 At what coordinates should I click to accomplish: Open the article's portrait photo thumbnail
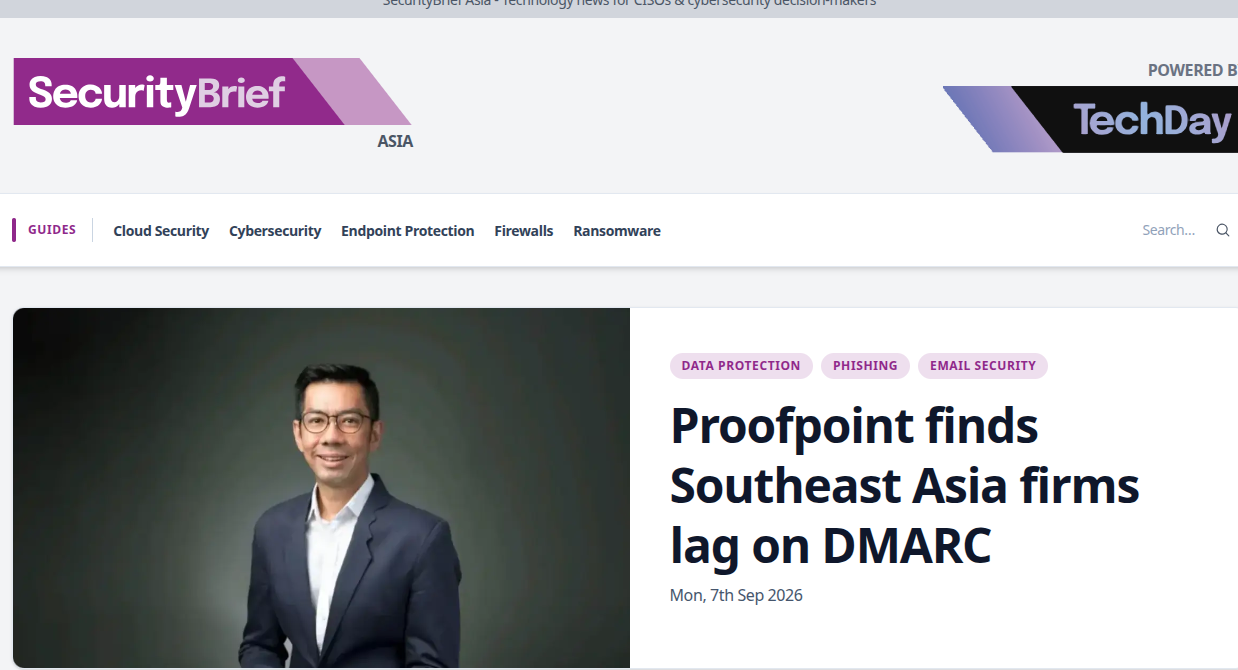coord(321,488)
